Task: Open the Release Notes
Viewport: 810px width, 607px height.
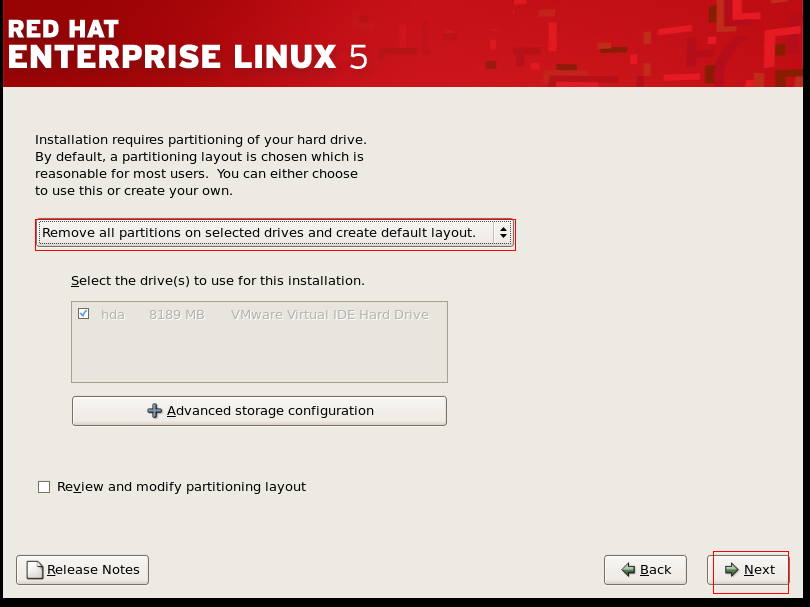Action: [83, 570]
